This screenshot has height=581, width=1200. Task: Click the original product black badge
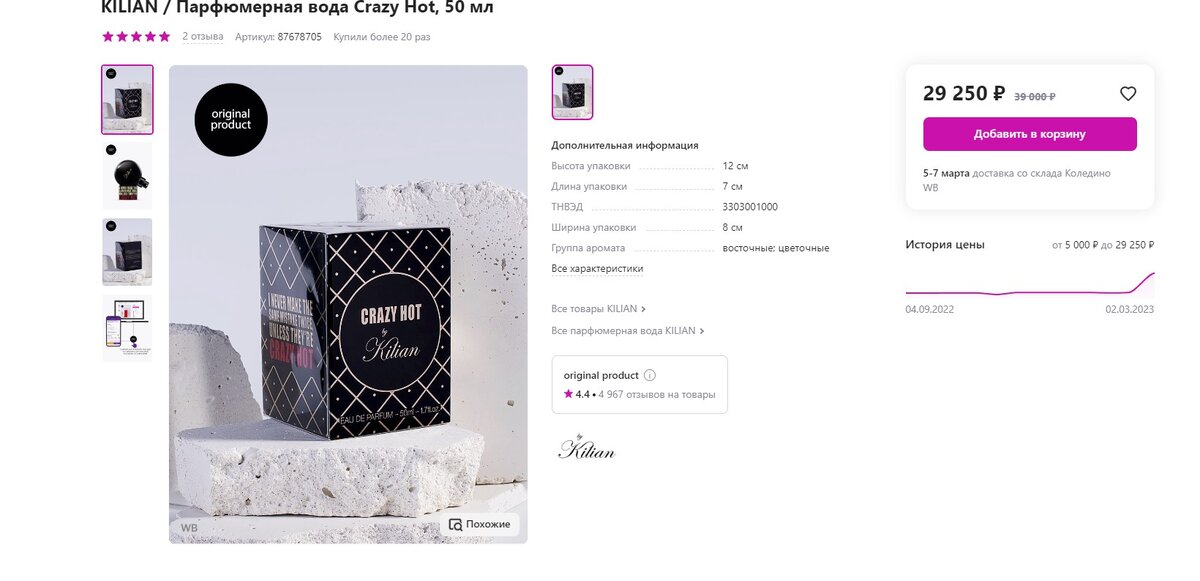point(231,120)
